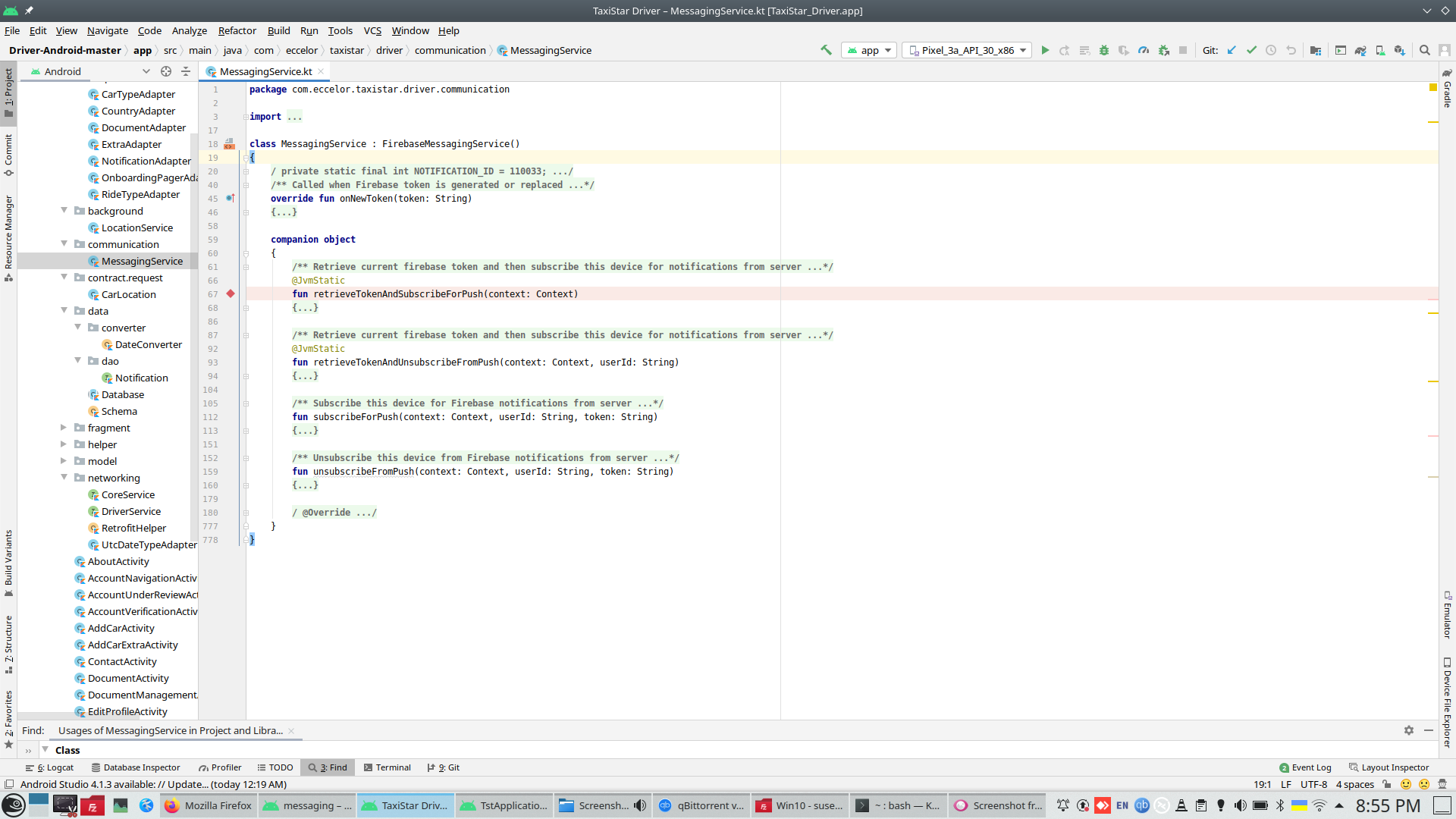Click the Run app play button
The width and height of the screenshot is (1456, 819).
coord(1045,51)
